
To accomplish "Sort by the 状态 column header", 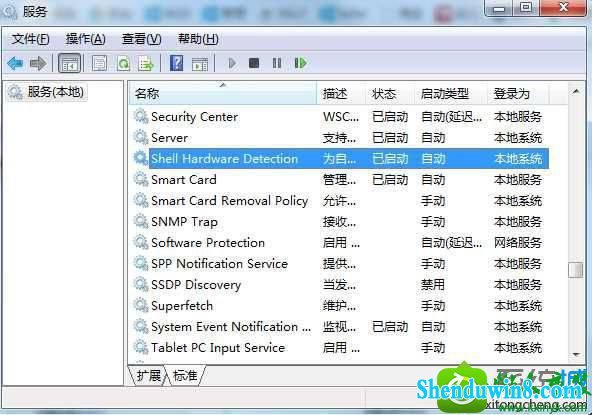I will (391, 93).
